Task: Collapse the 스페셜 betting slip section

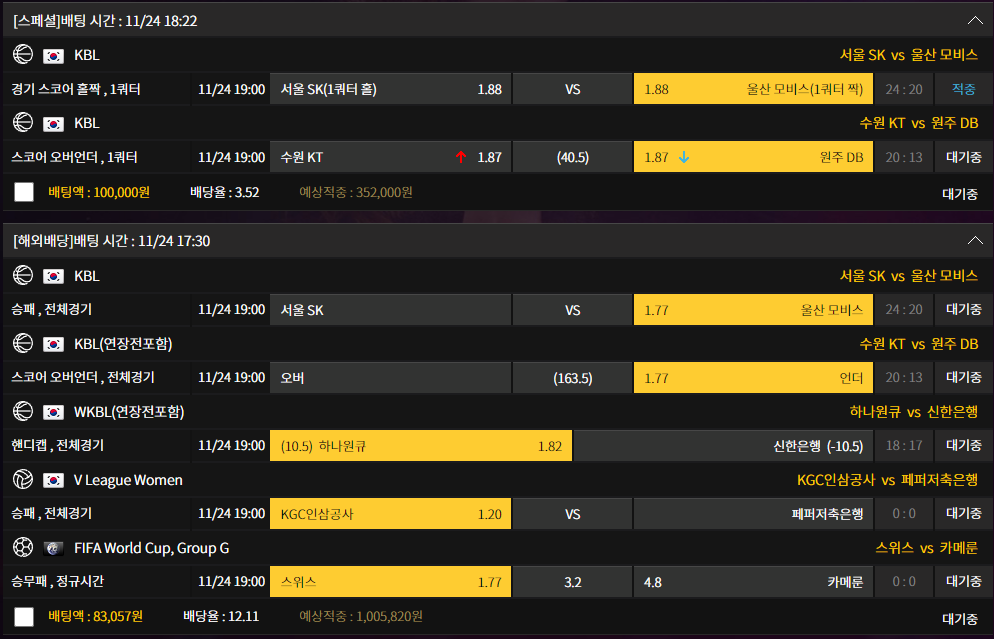Action: tap(975, 21)
